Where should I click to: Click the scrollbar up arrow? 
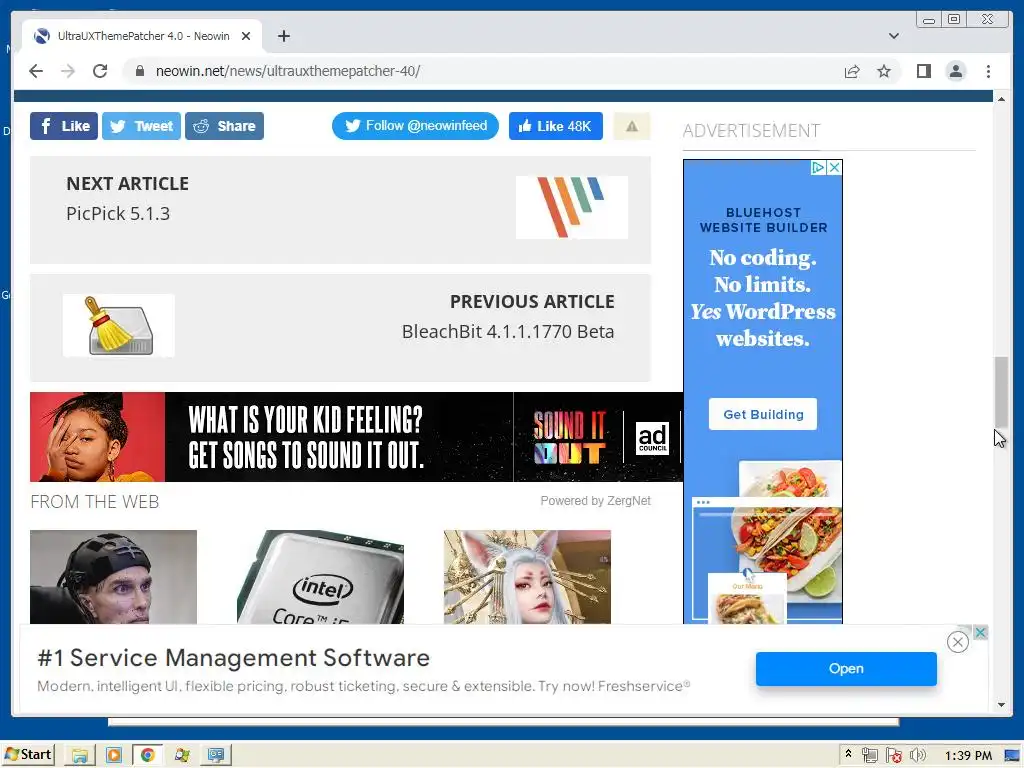point(1001,99)
